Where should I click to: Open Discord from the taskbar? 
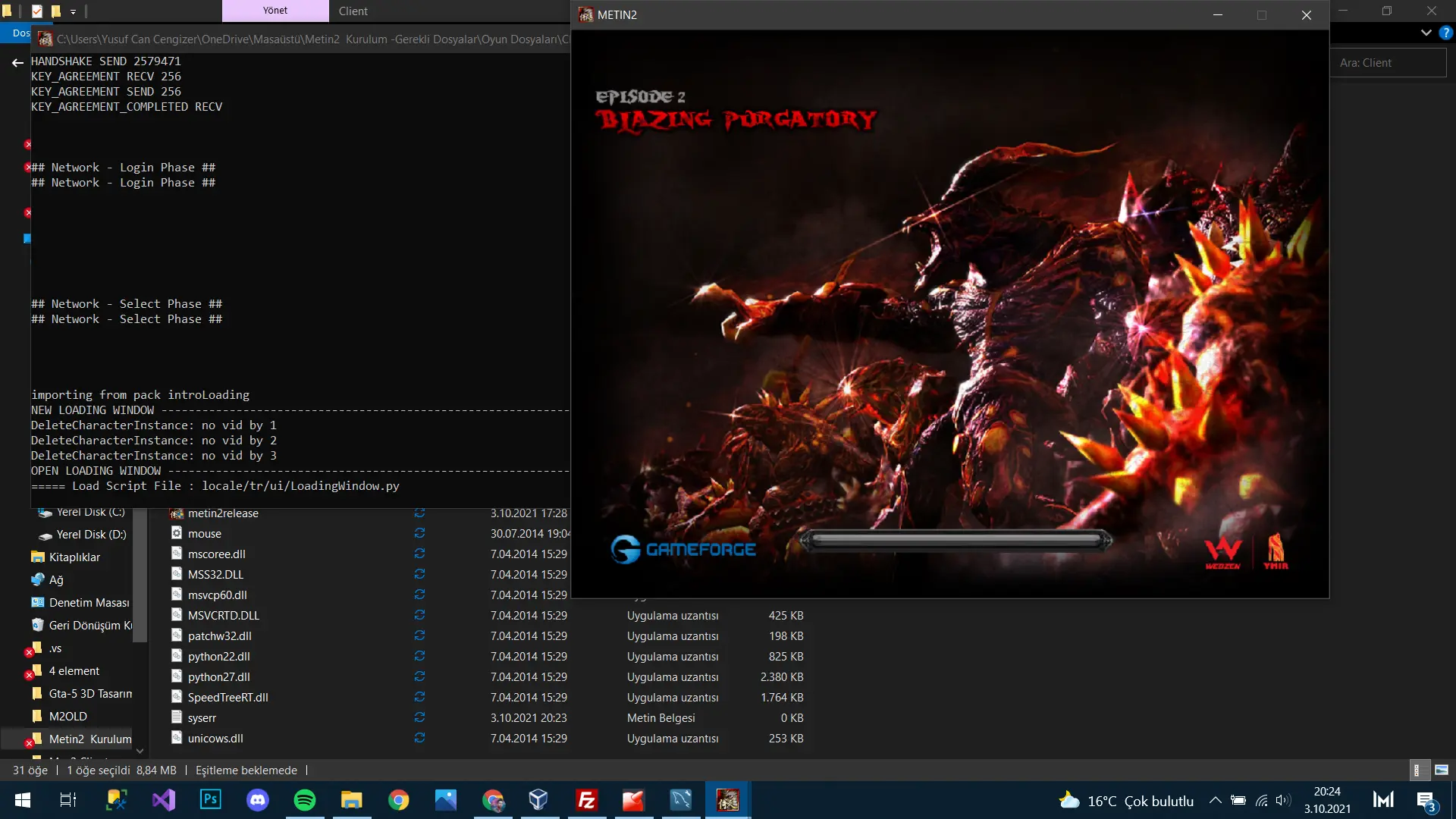(x=258, y=800)
